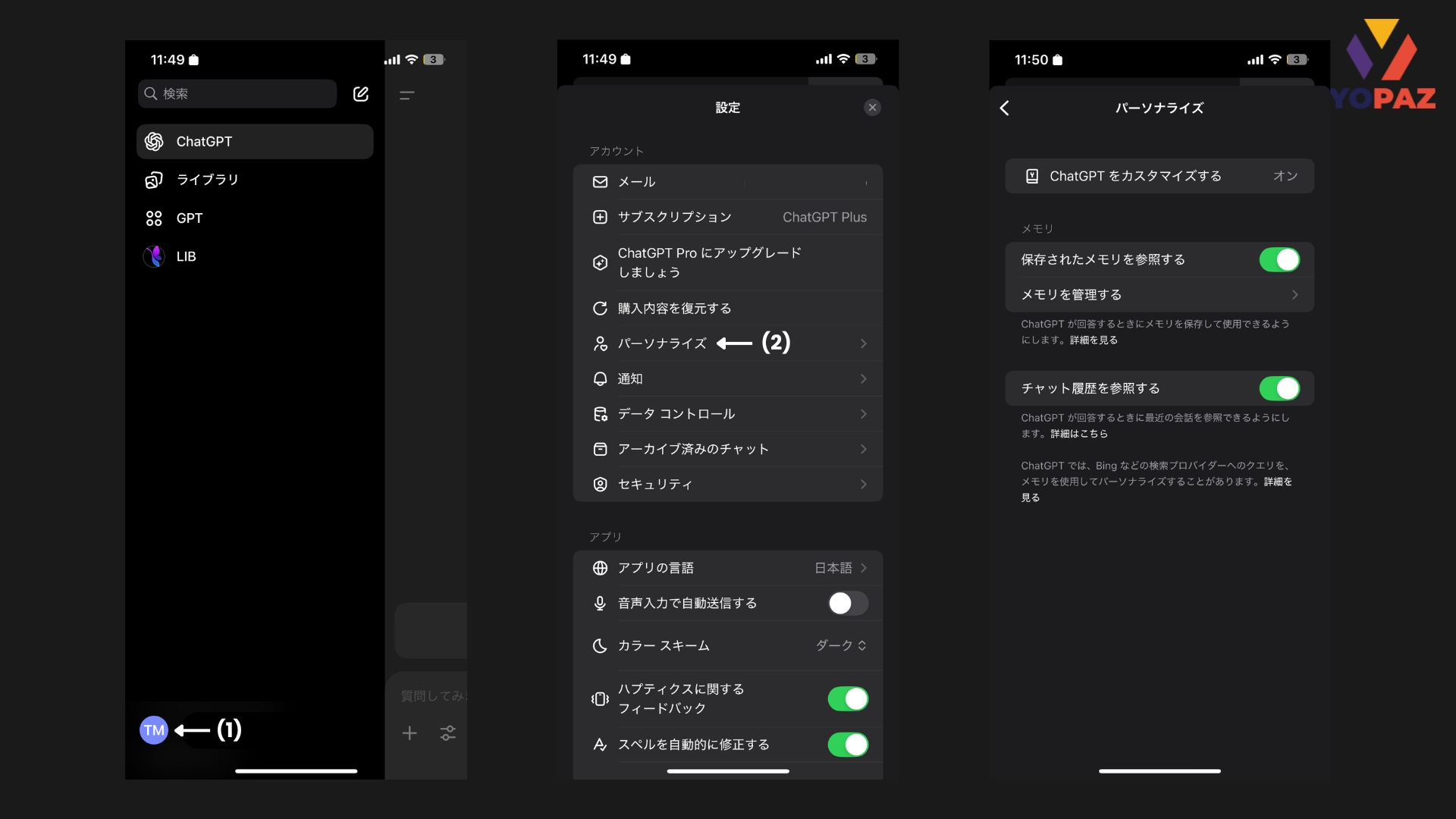Click the GPT grid icon

154,218
